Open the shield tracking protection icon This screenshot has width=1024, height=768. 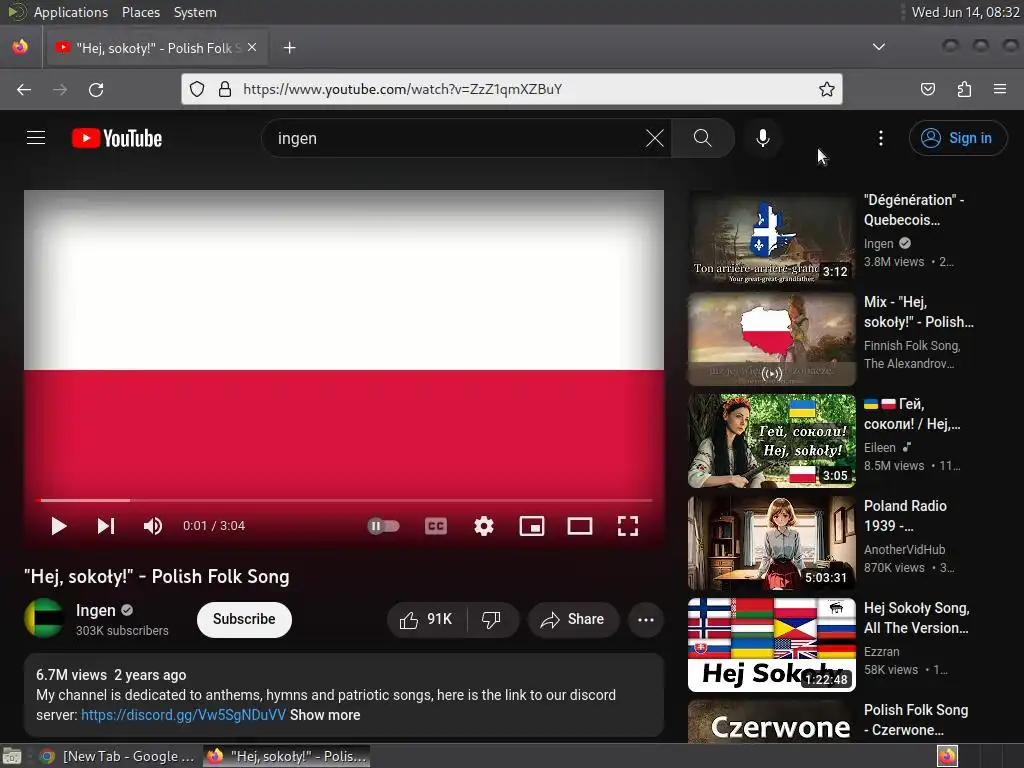point(197,89)
